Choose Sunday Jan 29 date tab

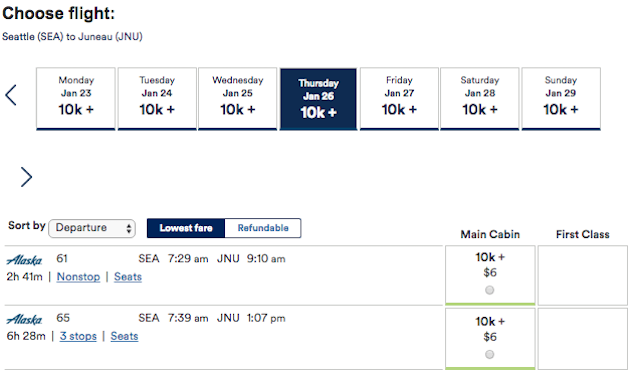561,99
